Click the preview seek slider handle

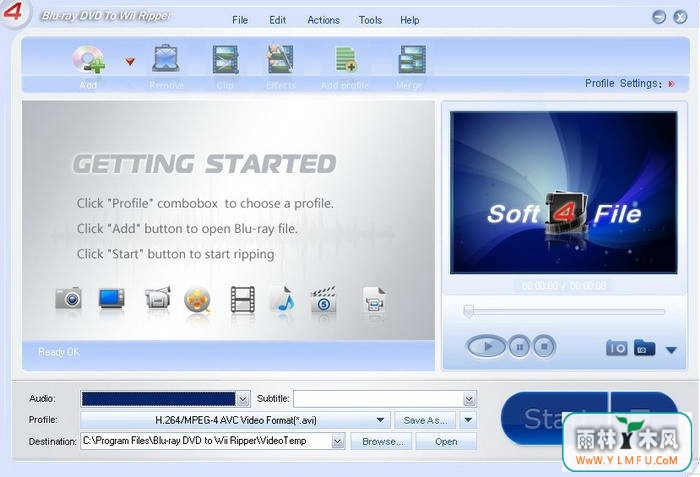(468, 311)
